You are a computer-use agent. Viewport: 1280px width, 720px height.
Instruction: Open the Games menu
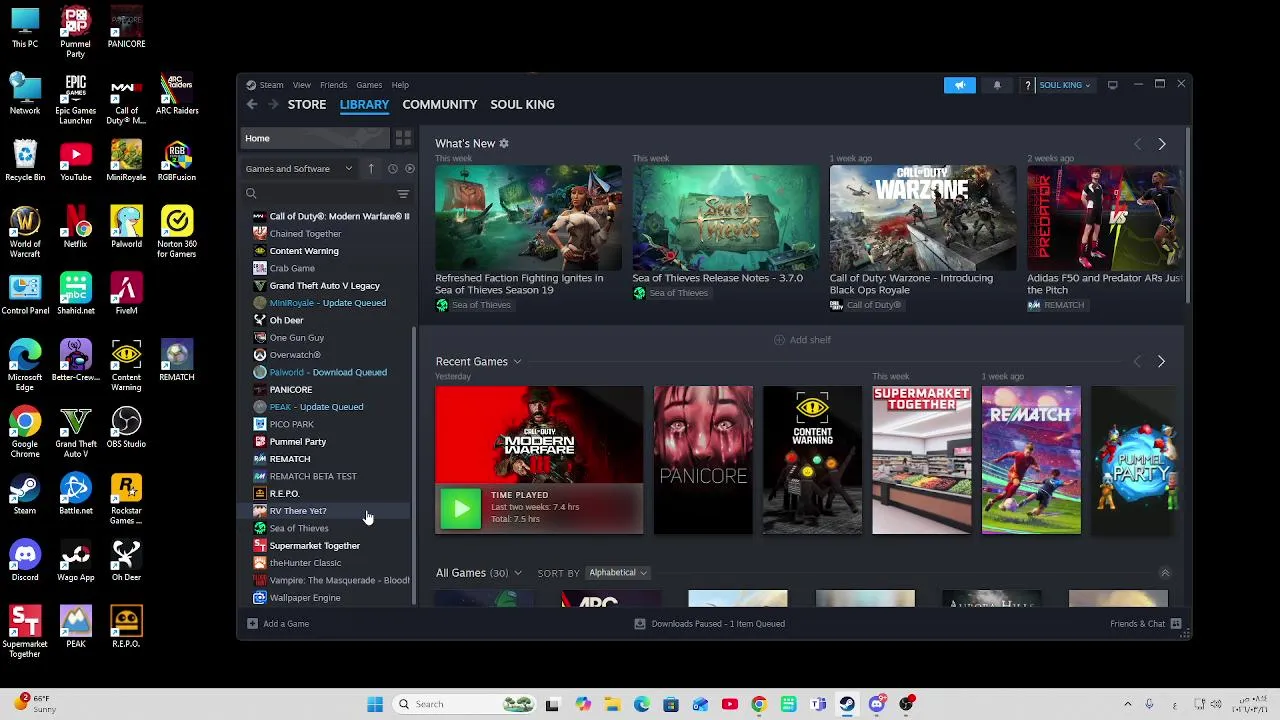tap(369, 85)
